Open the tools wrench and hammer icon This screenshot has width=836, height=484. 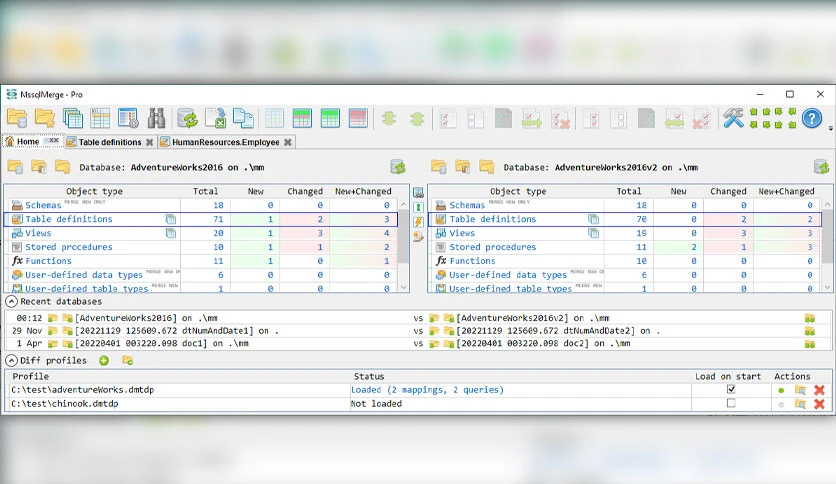733,118
